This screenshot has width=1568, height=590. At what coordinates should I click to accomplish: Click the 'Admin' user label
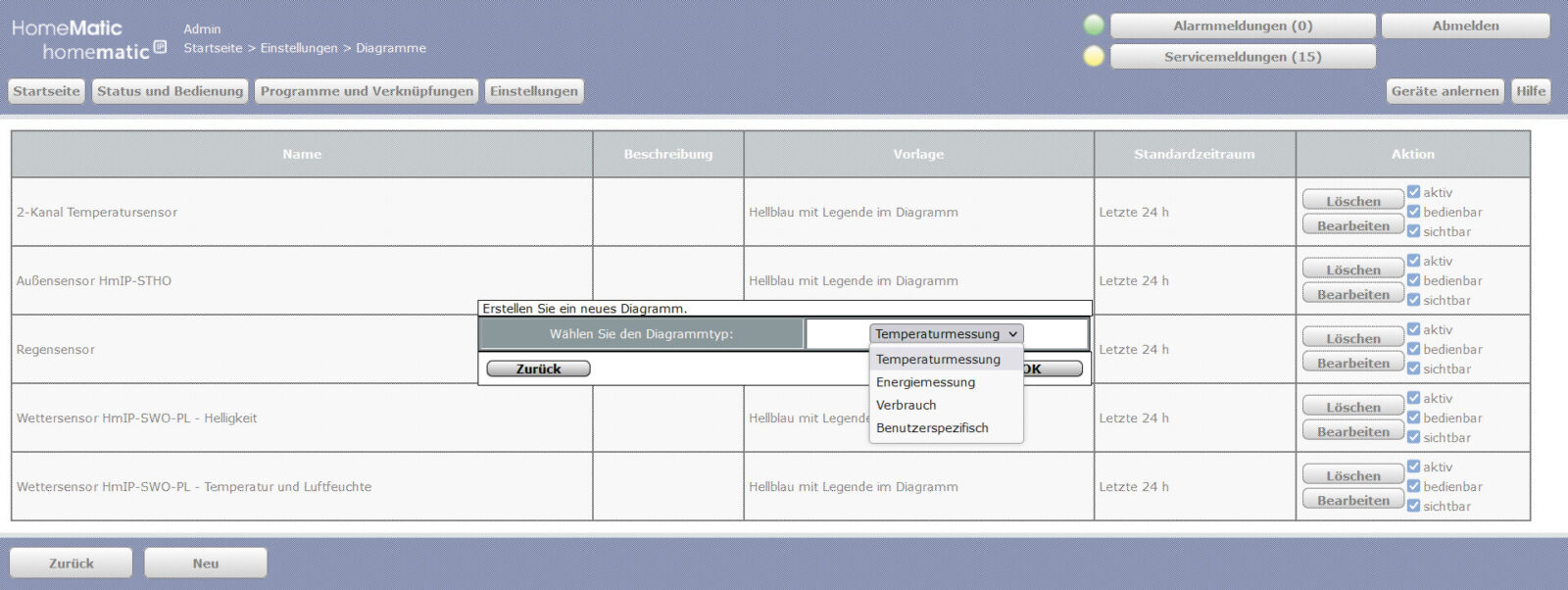pyautogui.click(x=202, y=29)
